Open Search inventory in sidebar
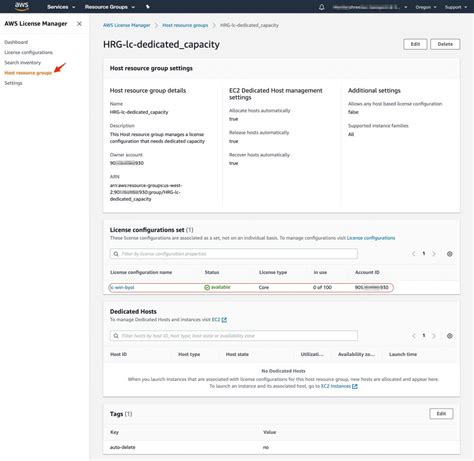 point(23,62)
